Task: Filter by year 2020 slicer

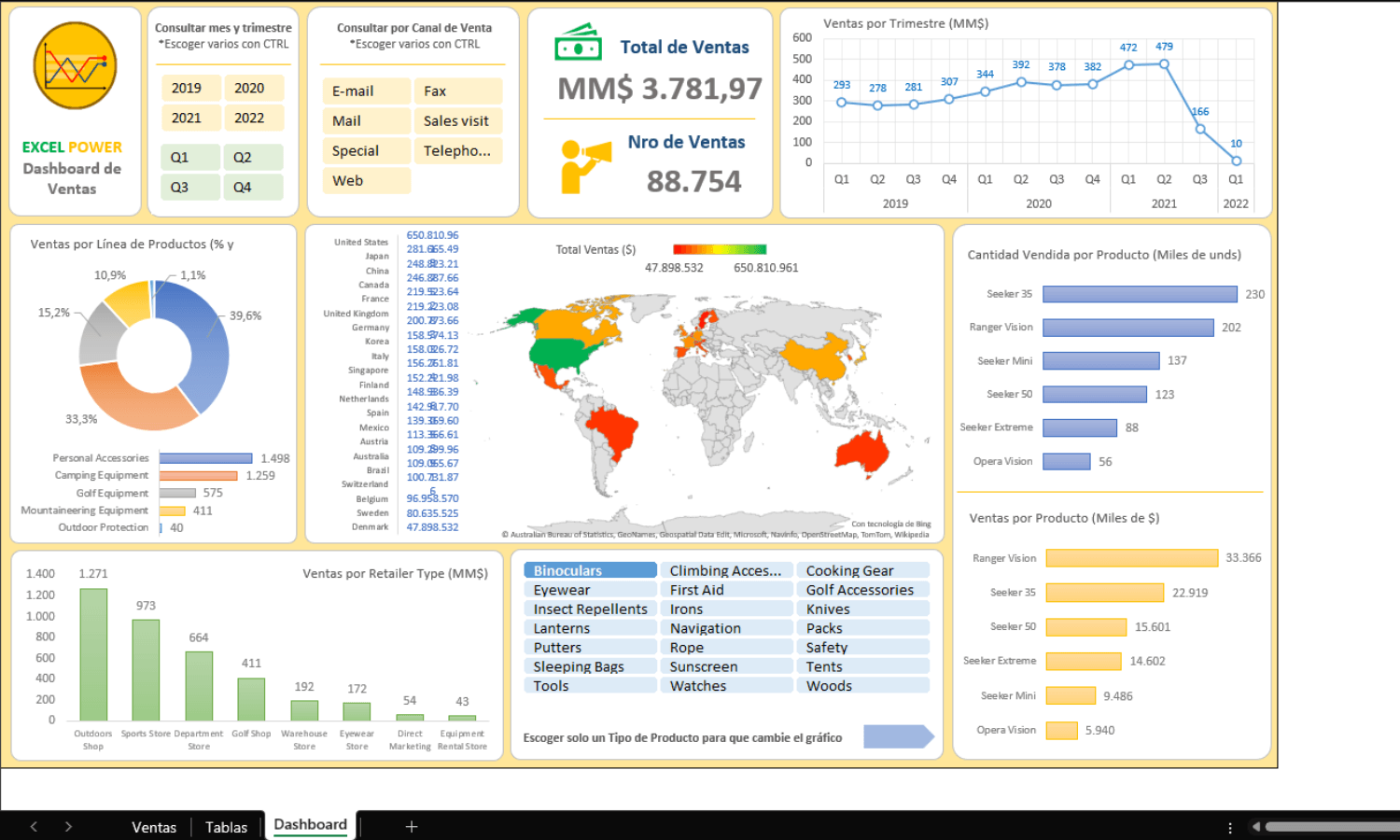Action: [x=253, y=88]
